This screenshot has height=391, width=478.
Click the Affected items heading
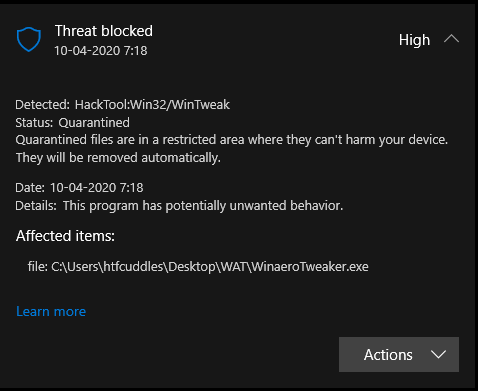tap(65, 236)
